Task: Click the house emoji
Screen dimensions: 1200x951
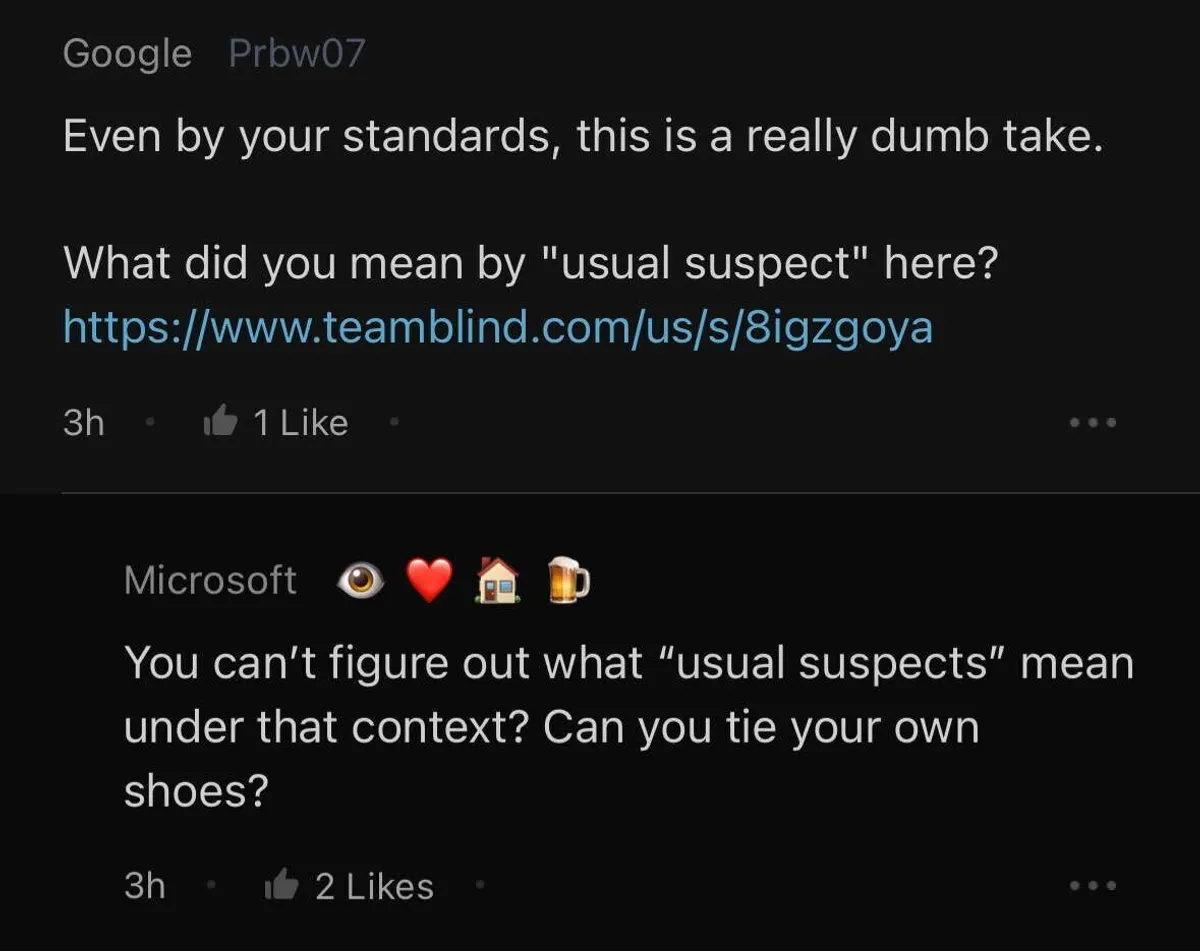Action: pos(498,581)
